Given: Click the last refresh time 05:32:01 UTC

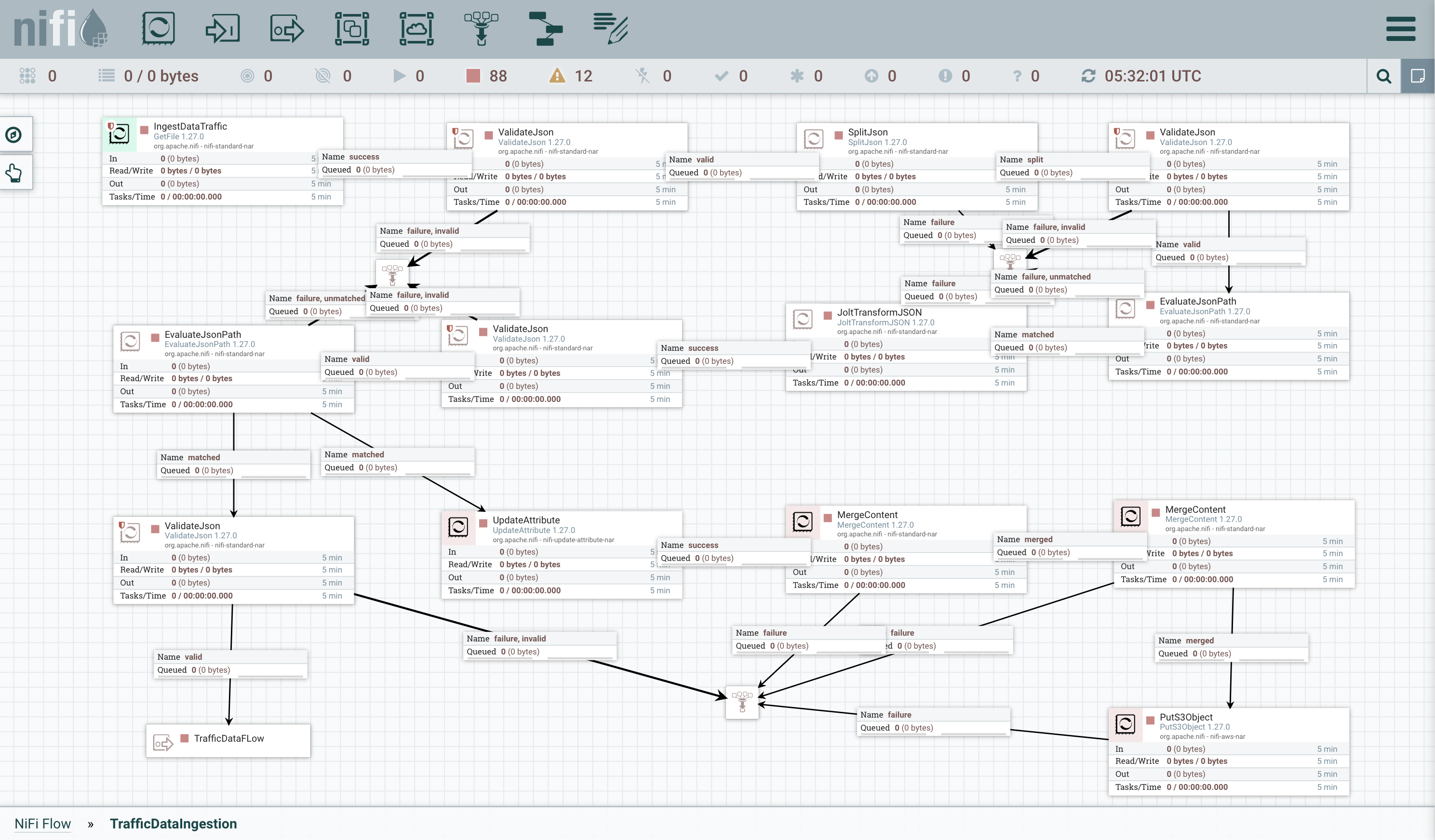Looking at the screenshot, I should tap(1153, 76).
